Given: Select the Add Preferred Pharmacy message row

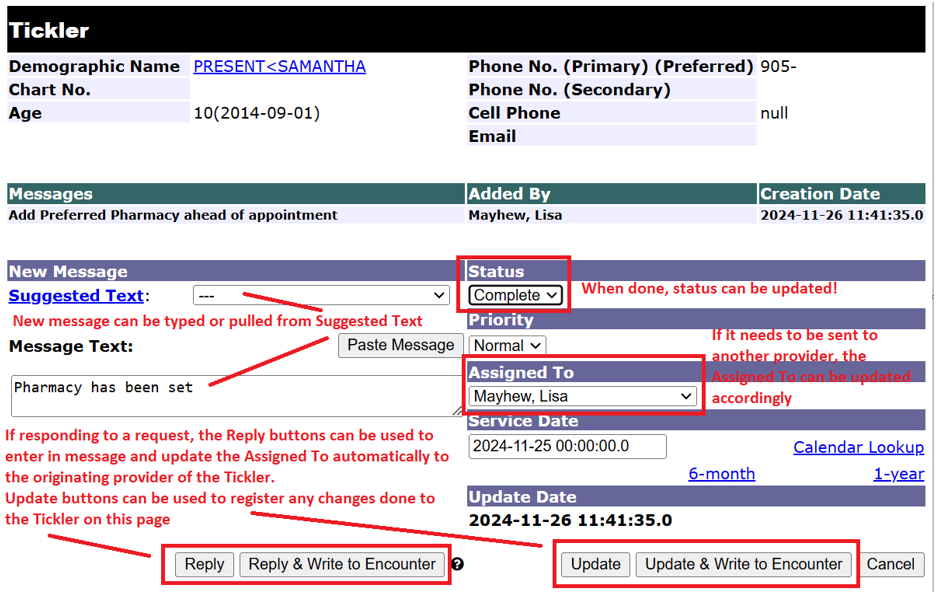Looking at the screenshot, I should click(173, 215).
